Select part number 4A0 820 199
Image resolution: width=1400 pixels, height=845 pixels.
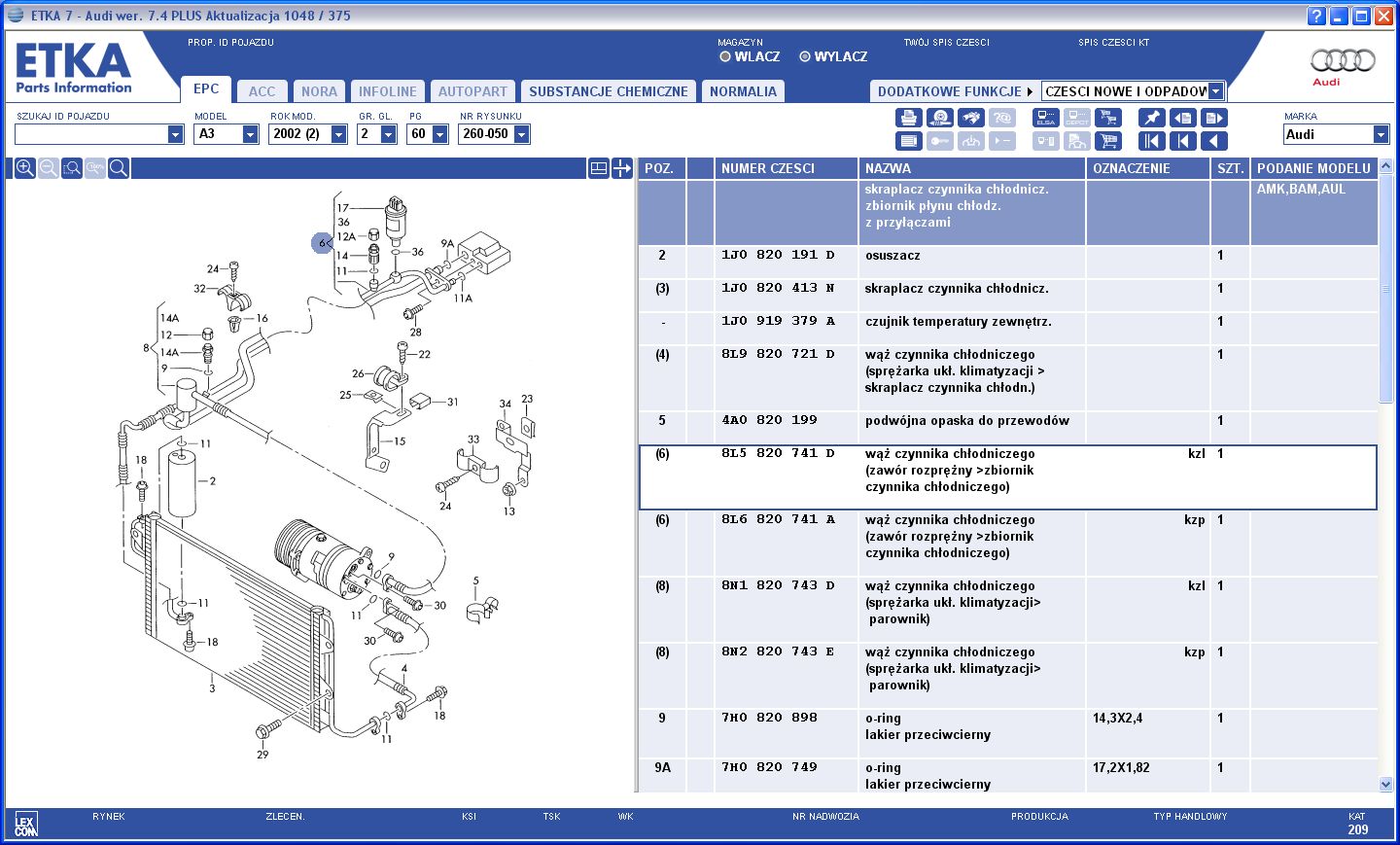pos(769,420)
